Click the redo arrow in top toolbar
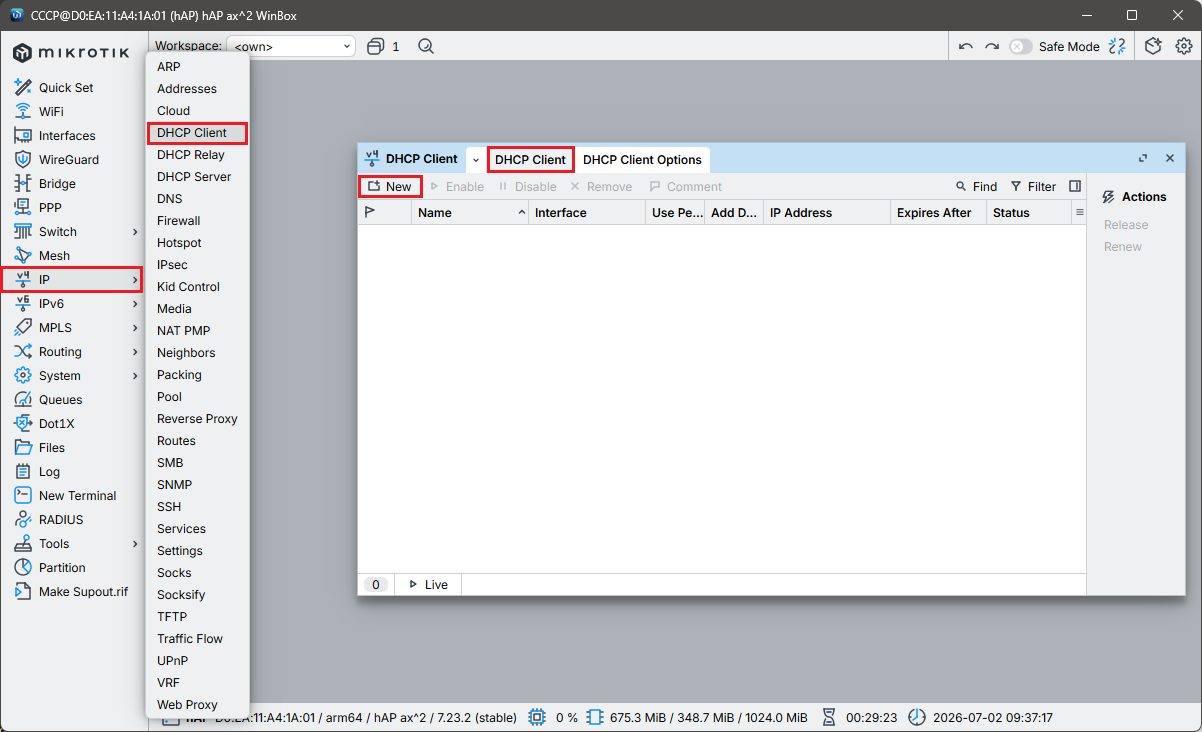 coord(992,46)
